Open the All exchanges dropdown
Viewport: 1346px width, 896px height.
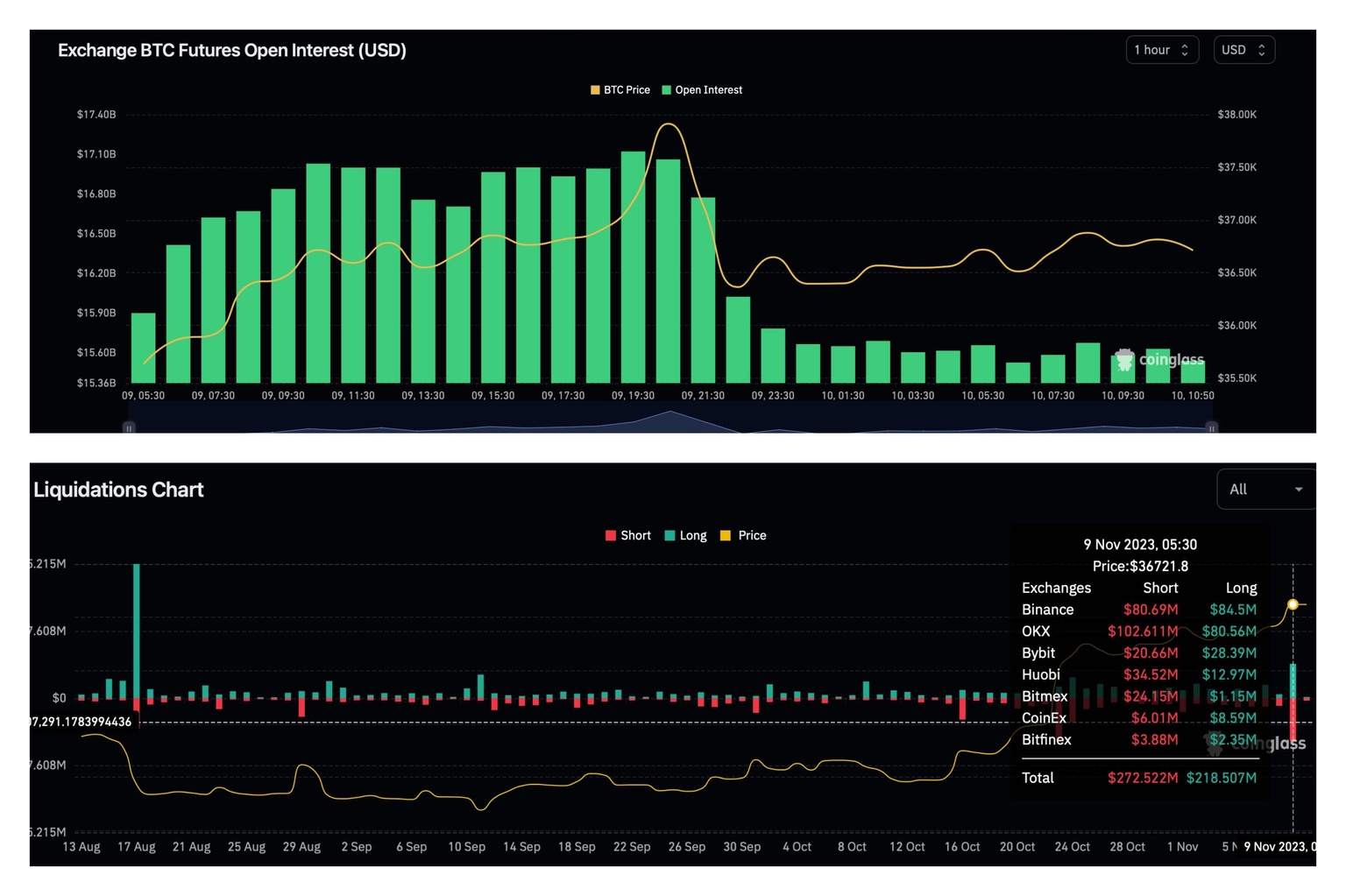click(1265, 489)
